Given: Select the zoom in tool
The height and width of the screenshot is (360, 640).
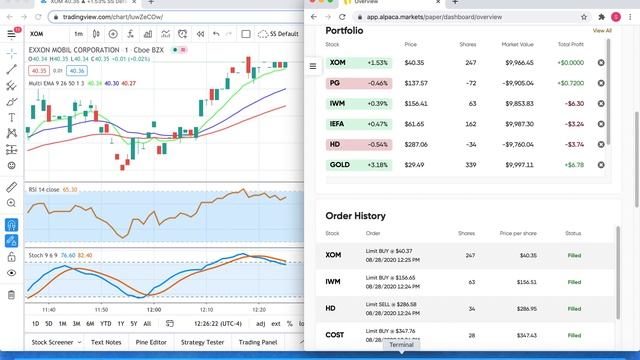Looking at the screenshot, I should click(11, 203).
